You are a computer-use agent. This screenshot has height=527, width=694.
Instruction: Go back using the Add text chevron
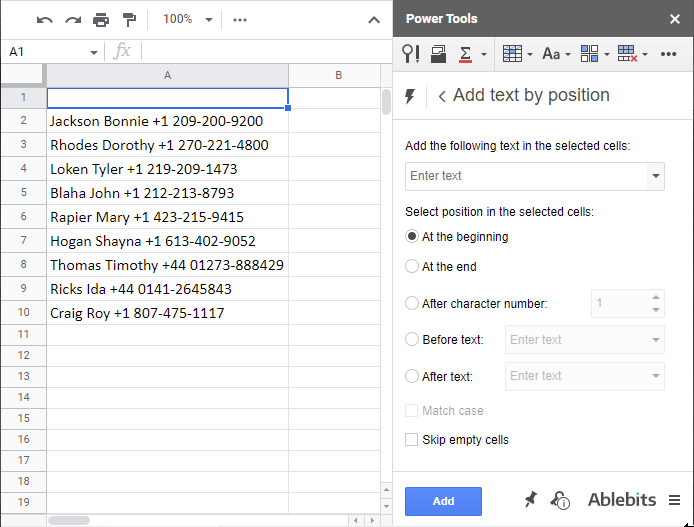442,96
